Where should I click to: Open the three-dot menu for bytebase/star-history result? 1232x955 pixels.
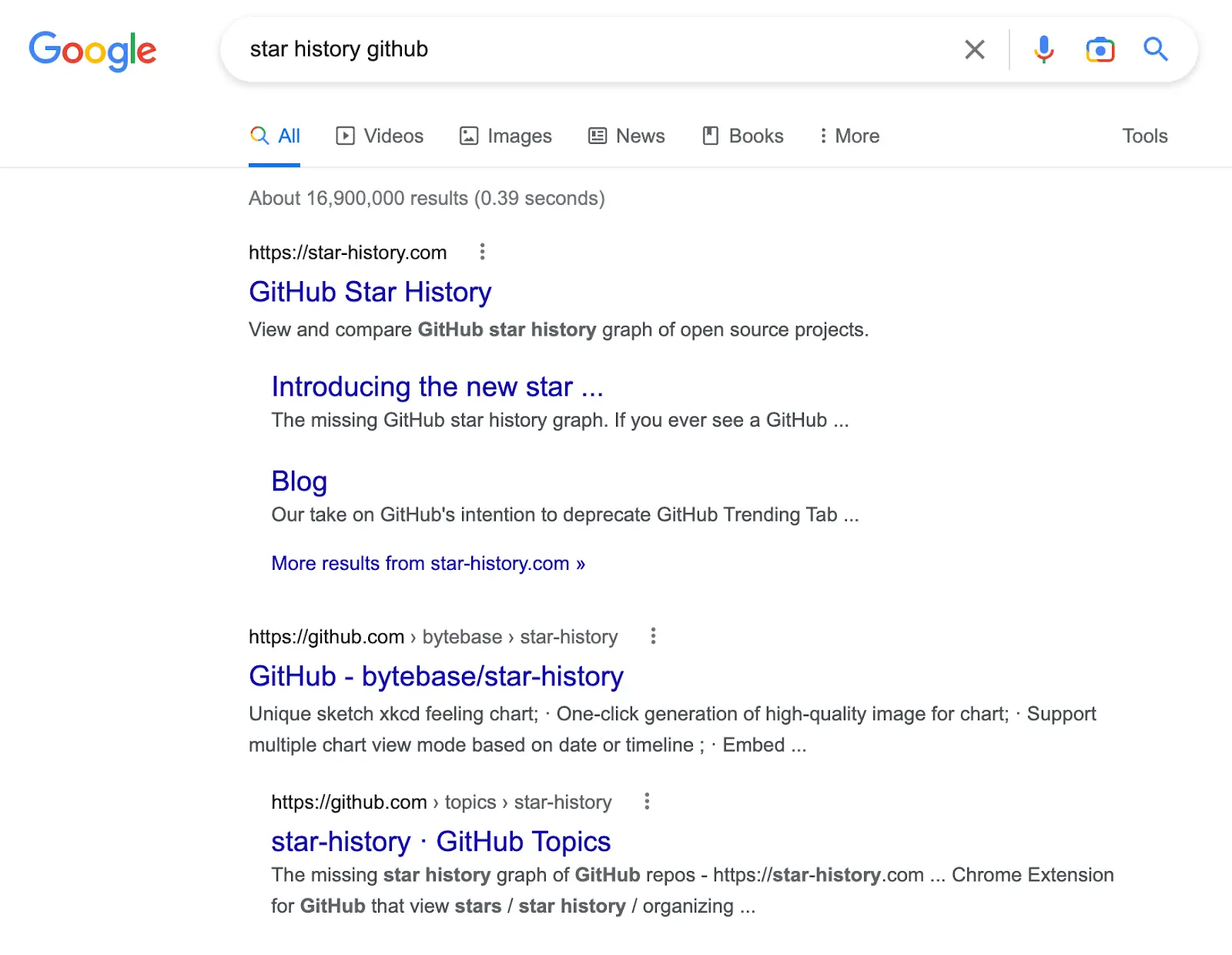click(653, 636)
